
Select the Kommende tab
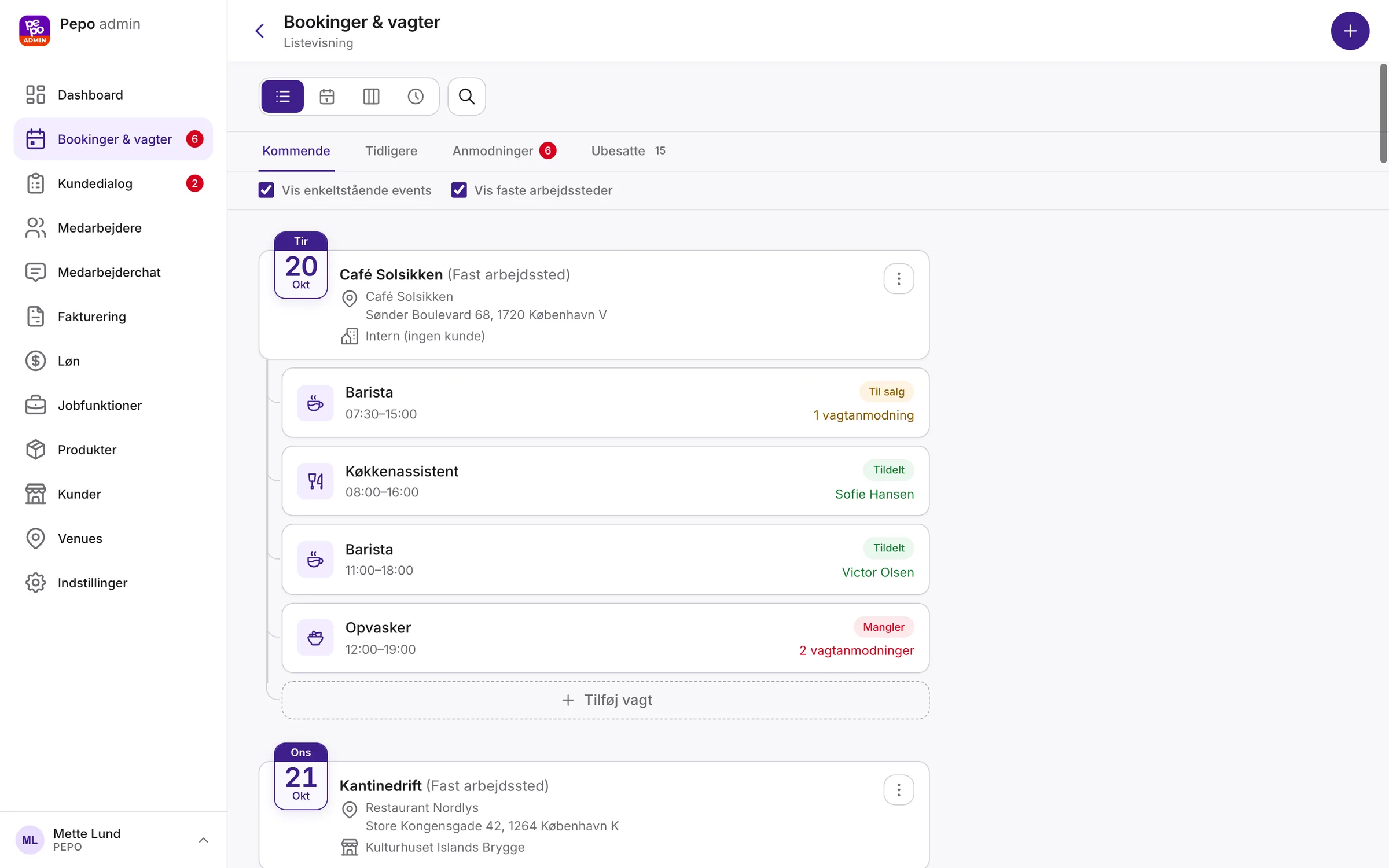pyautogui.click(x=296, y=151)
